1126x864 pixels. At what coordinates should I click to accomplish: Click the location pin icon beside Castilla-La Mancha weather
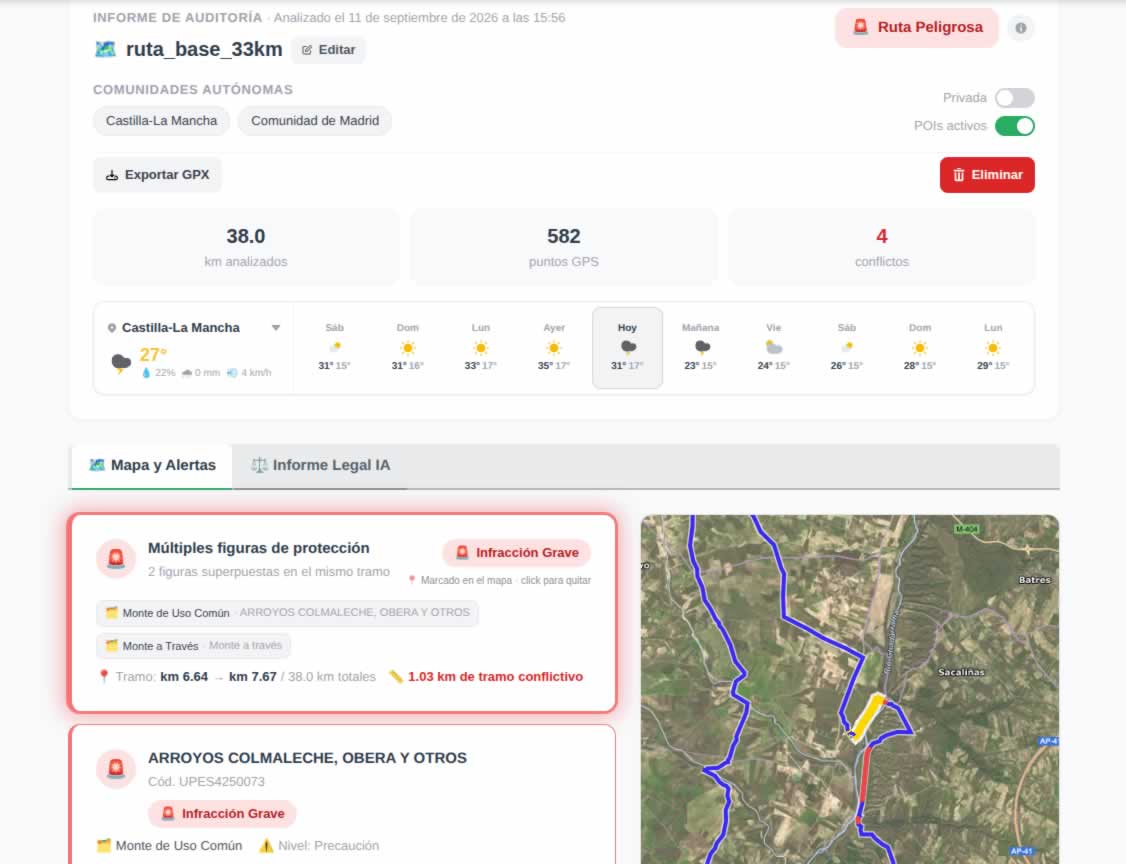click(111, 328)
